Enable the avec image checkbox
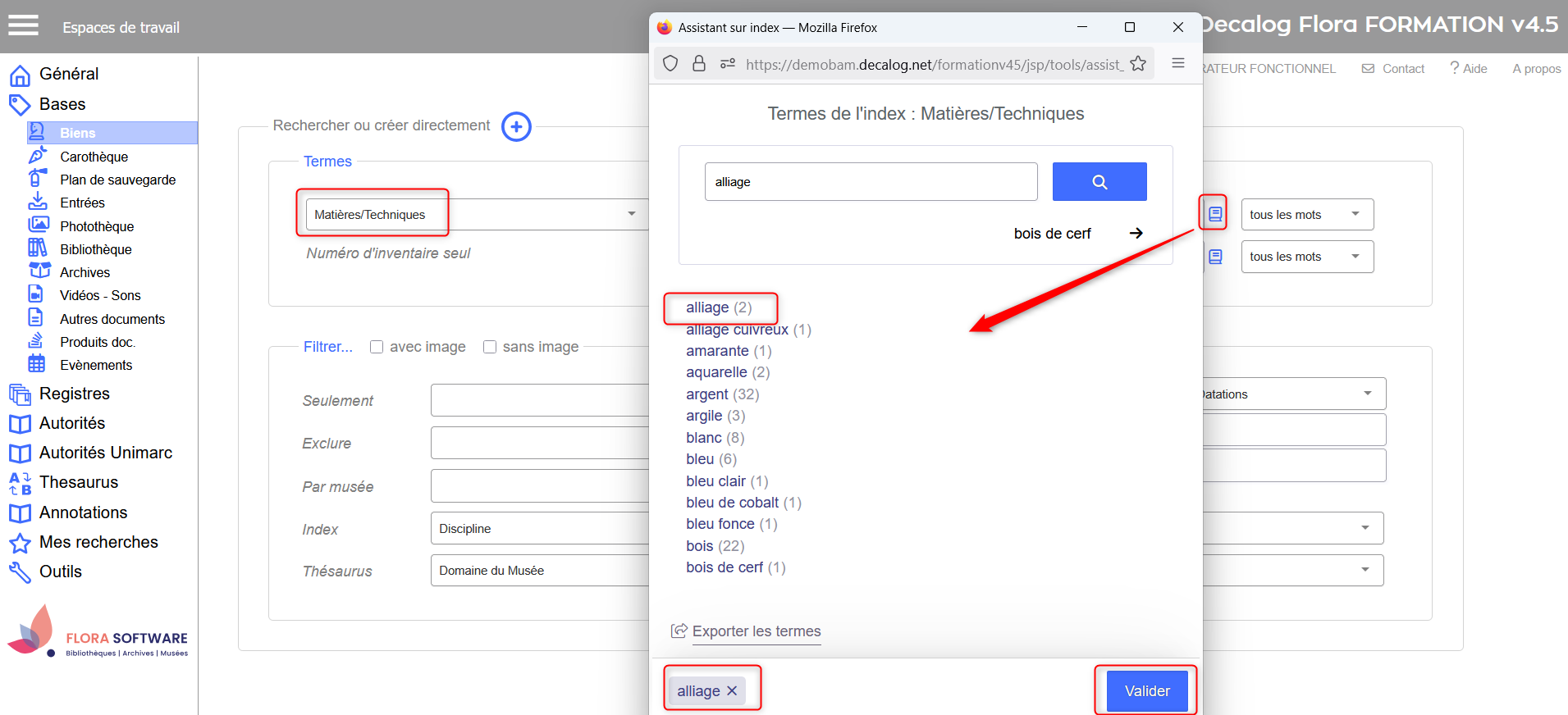The image size is (1568, 715). [x=377, y=347]
